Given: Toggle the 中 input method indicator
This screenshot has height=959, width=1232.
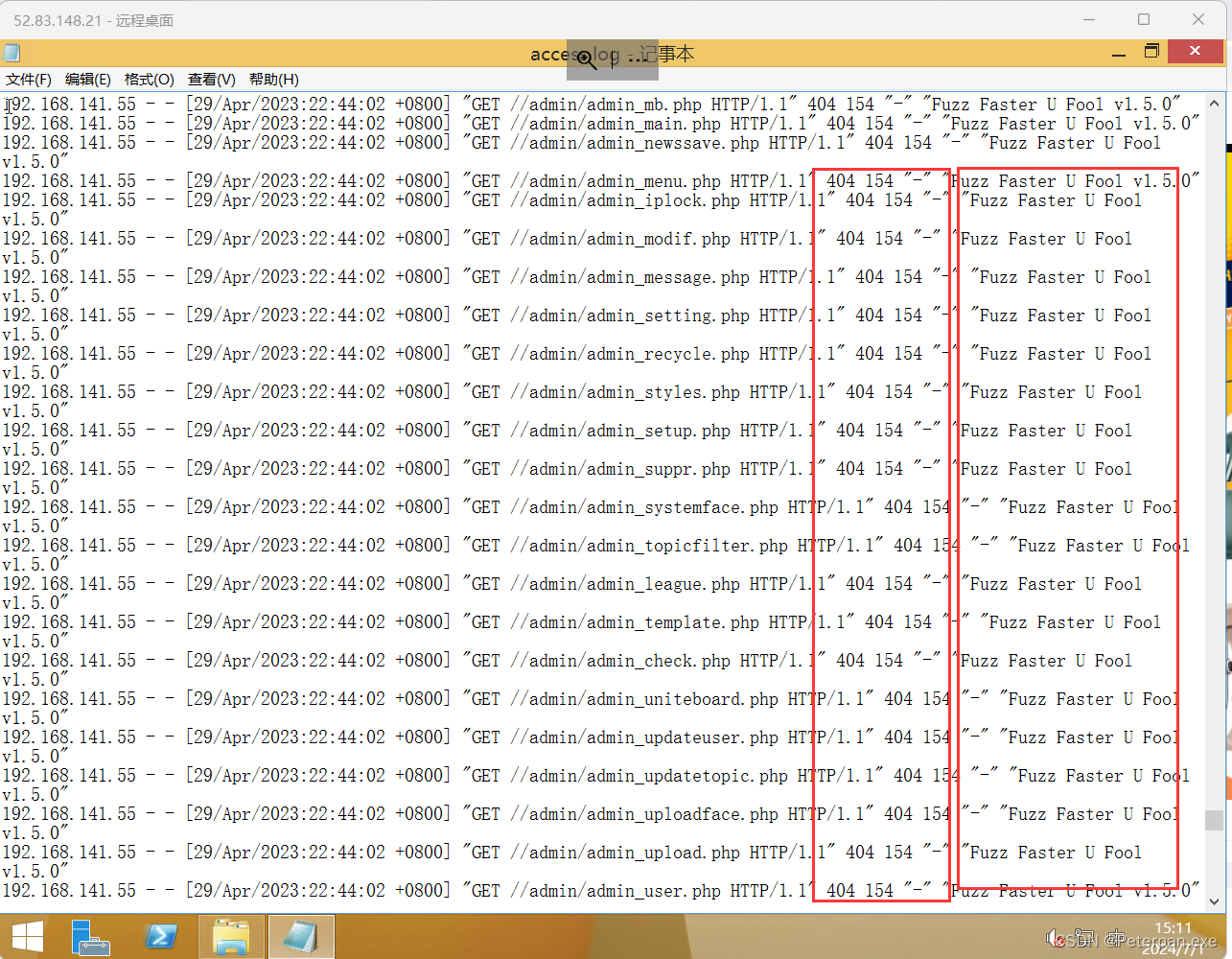Looking at the screenshot, I should (x=1116, y=938).
